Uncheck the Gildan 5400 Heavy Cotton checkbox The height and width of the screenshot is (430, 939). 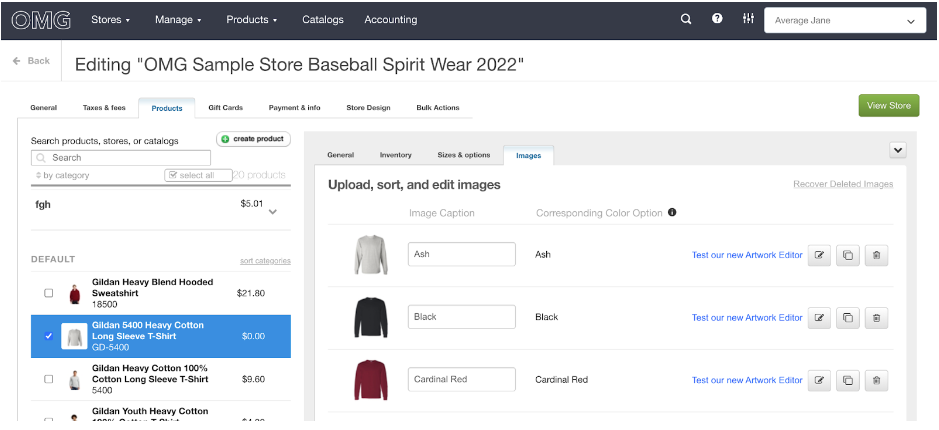tap(49, 336)
